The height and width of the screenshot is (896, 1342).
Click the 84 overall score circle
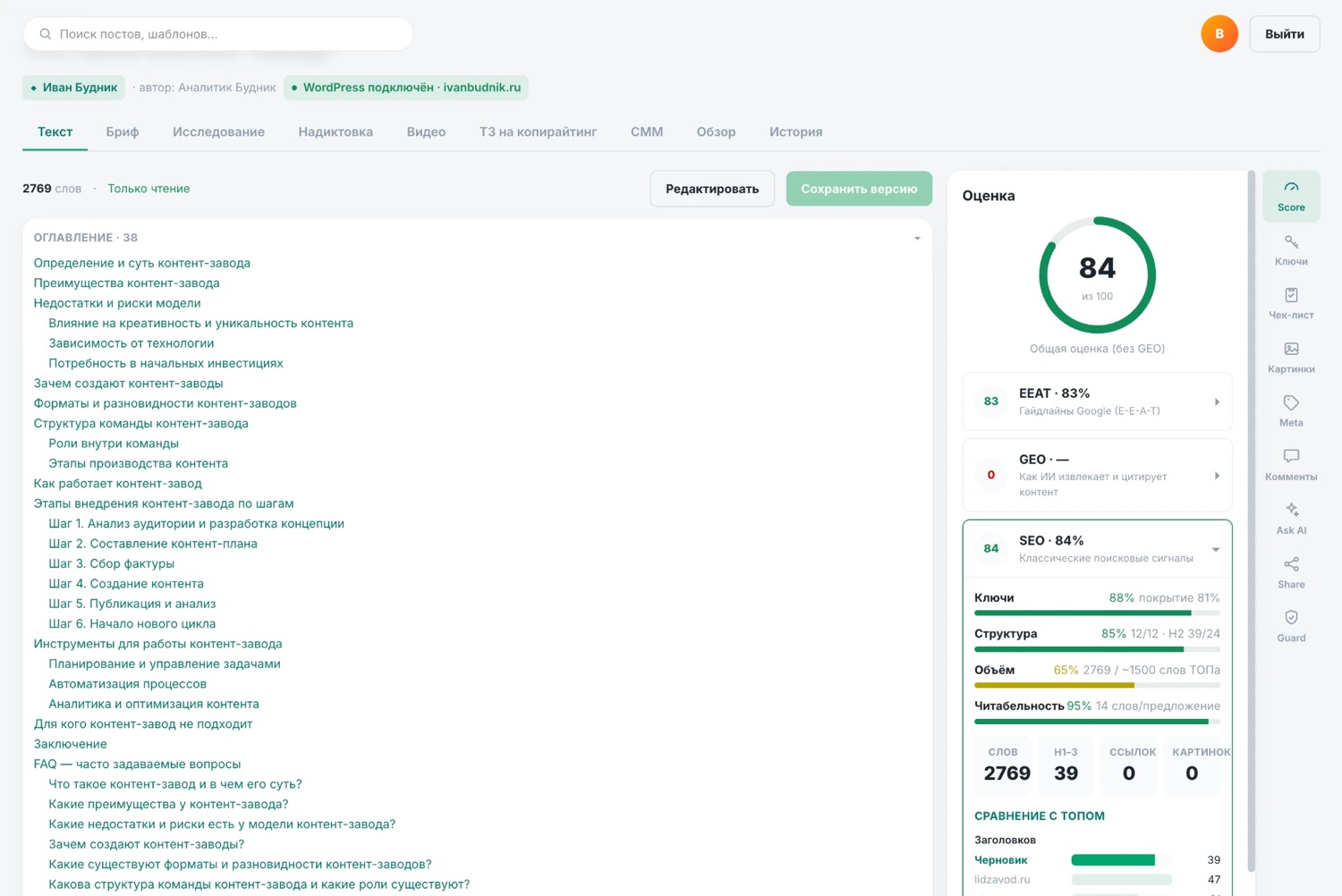pyautogui.click(x=1097, y=275)
